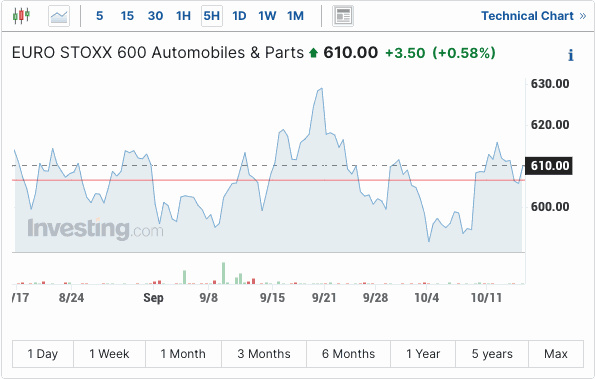Image resolution: width=595 pixels, height=379 pixels.
Task: Click the tallest green volume bar
Action: pos(224,273)
